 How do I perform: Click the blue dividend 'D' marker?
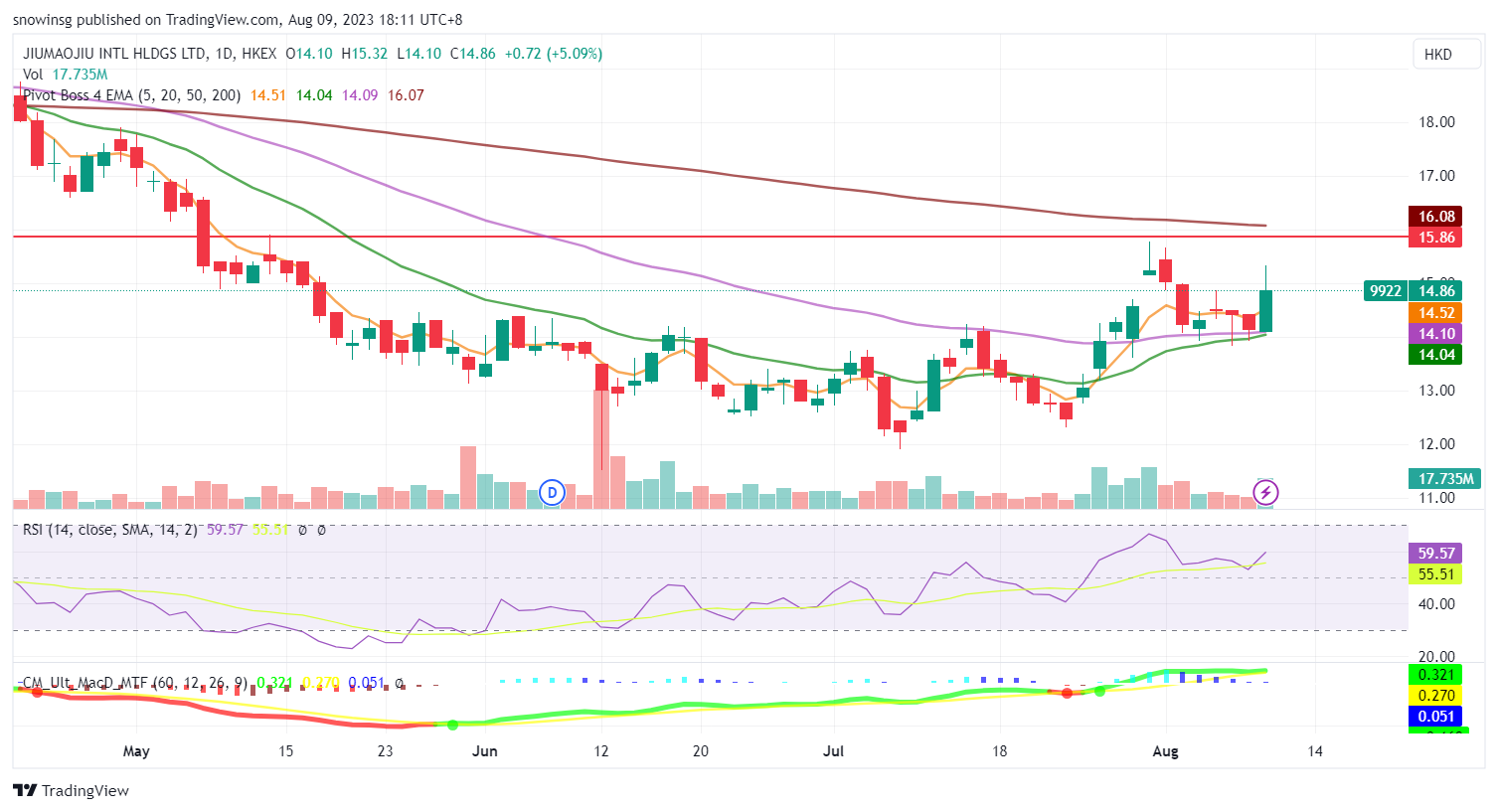tap(552, 492)
